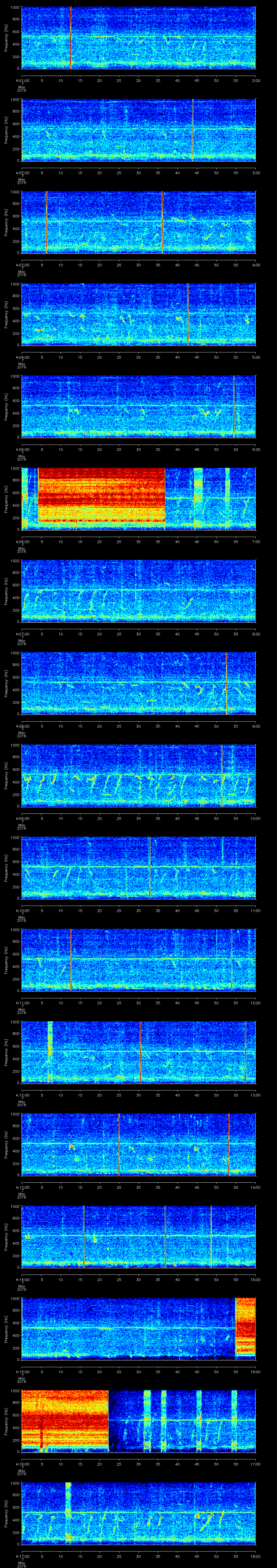Click the loud red noise block in 4:06:00 spectrogram

coord(102,495)
